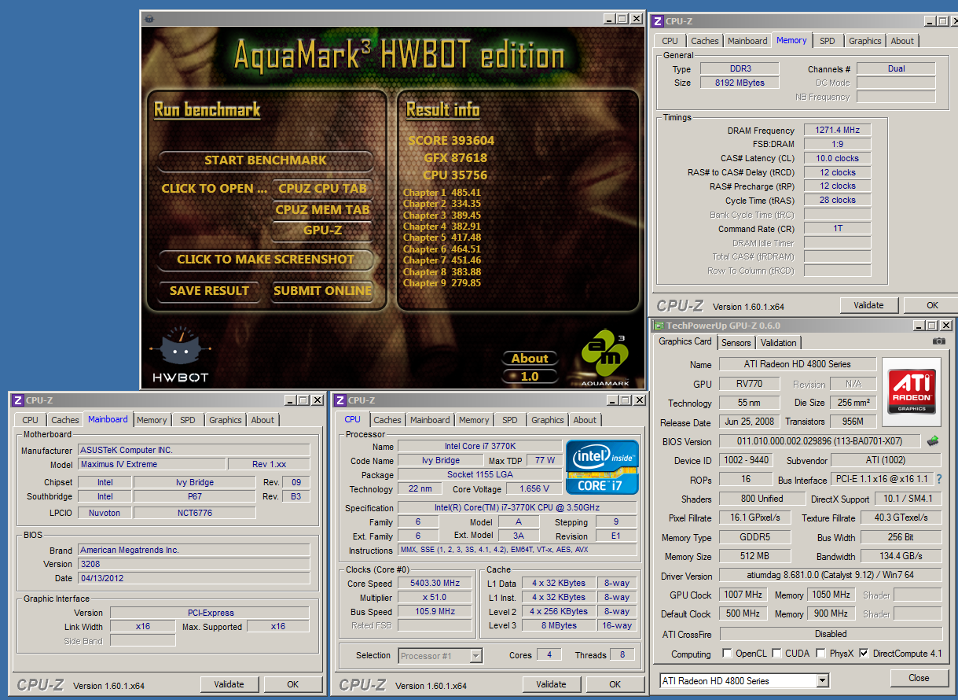Click SUBMIT ONLINE button
This screenshot has height=700, width=958.
coord(322,291)
